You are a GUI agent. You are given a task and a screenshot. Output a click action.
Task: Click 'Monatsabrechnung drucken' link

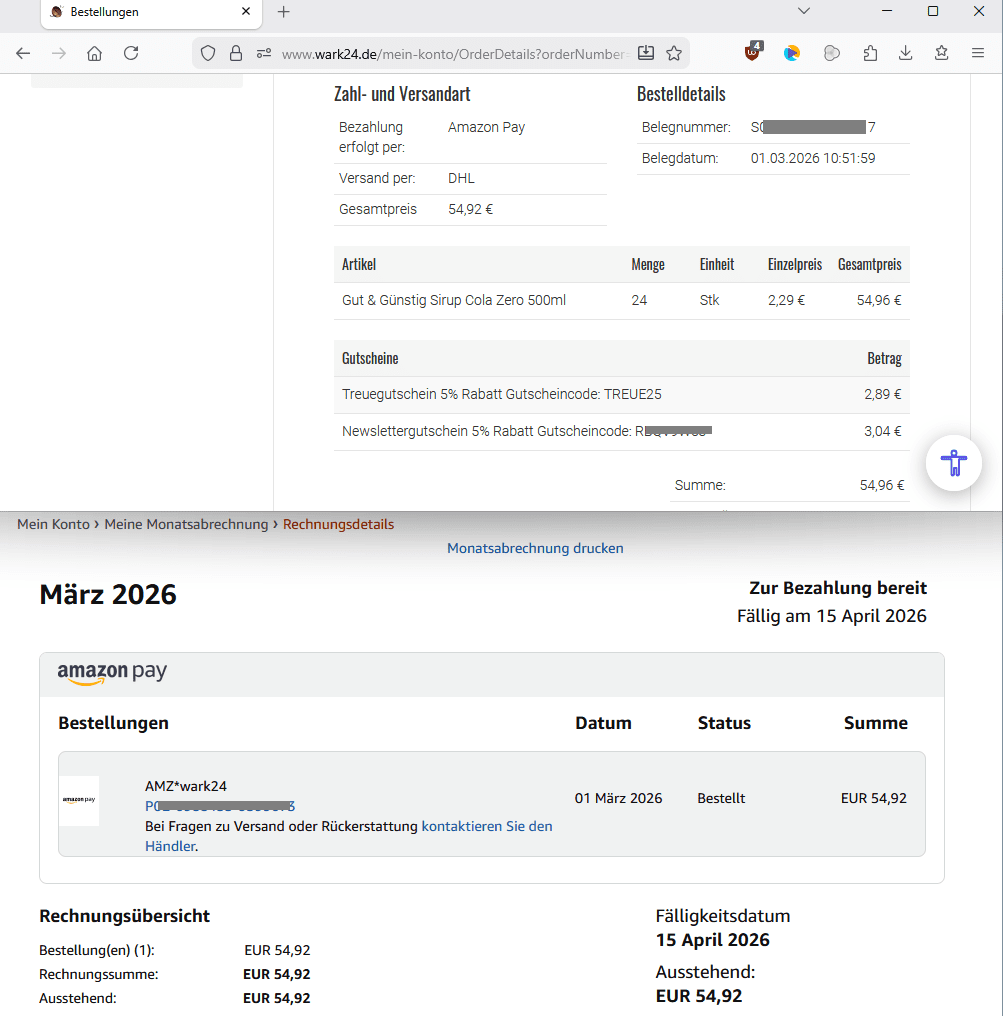pyautogui.click(x=535, y=548)
